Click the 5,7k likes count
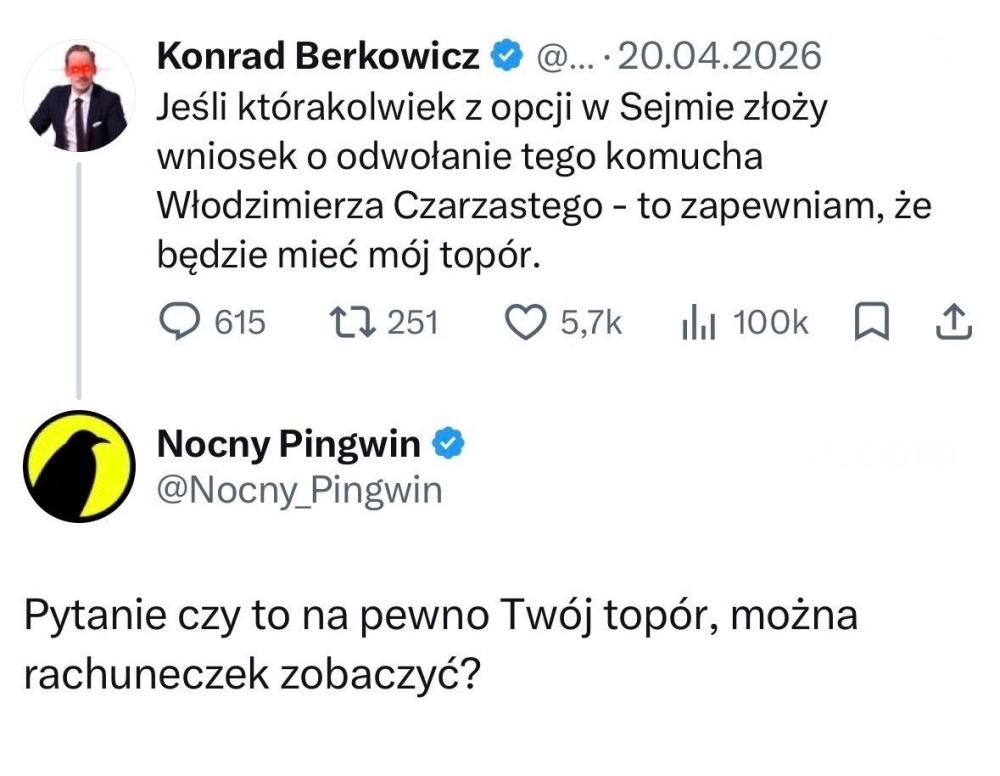 click(x=591, y=322)
